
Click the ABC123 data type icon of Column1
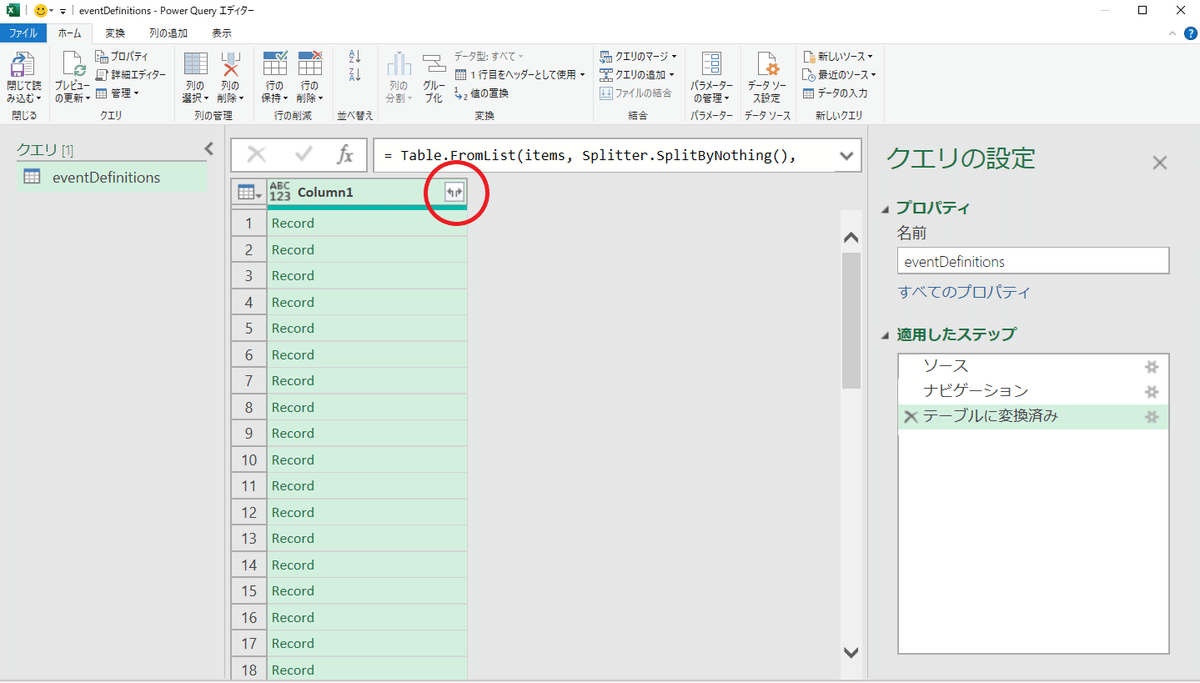click(280, 193)
